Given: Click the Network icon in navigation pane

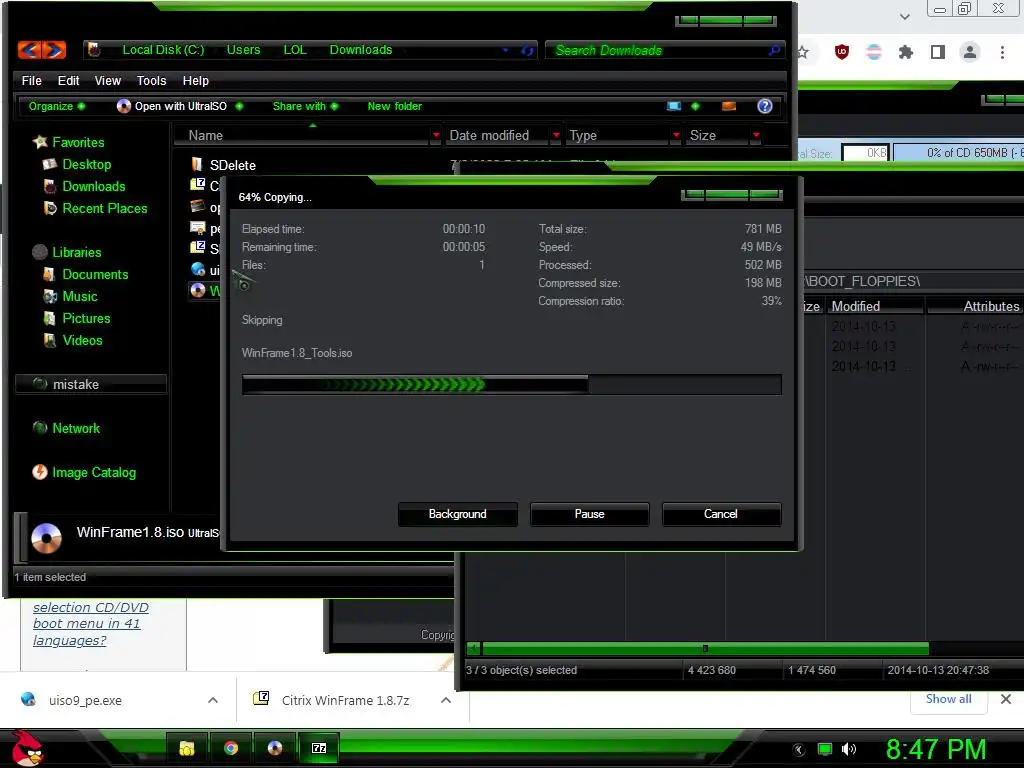Looking at the screenshot, I should (x=40, y=428).
